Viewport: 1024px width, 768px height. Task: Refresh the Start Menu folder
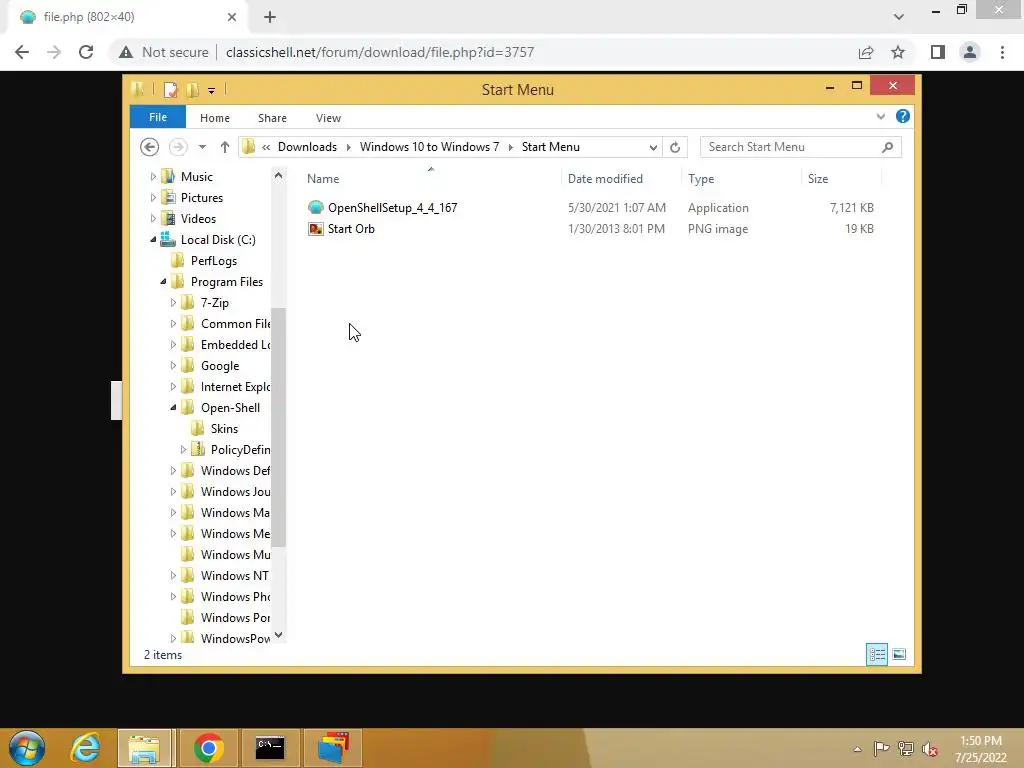pyautogui.click(x=675, y=147)
